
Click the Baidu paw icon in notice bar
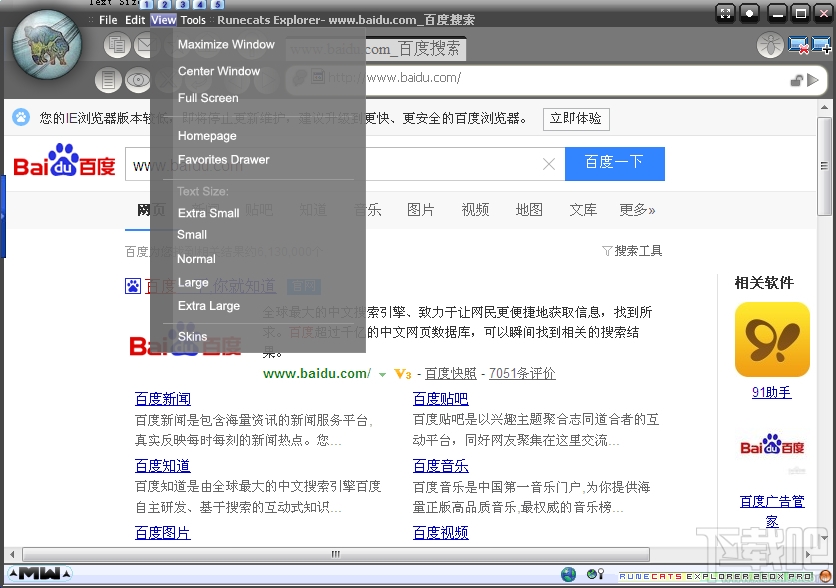pos(21,117)
